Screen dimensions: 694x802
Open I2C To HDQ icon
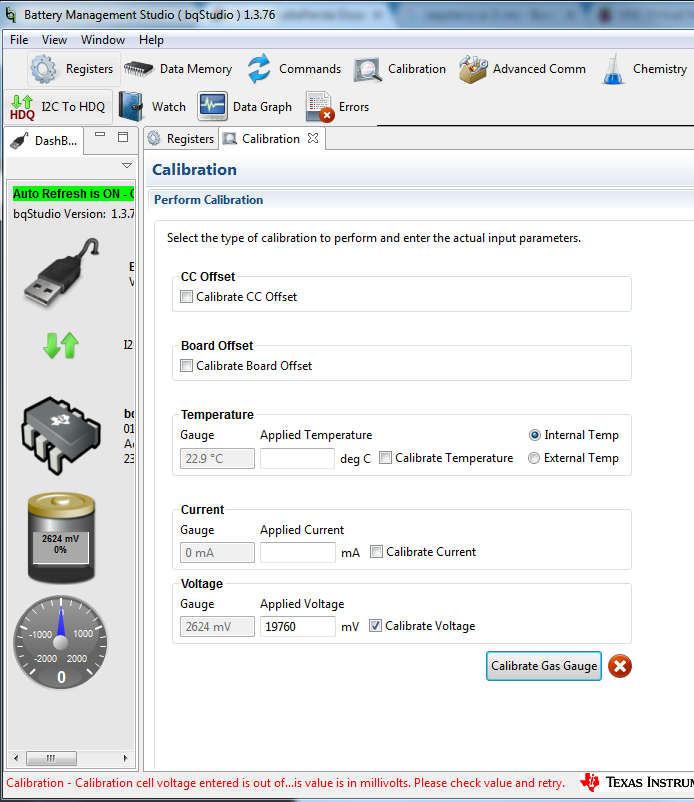[x=23, y=107]
